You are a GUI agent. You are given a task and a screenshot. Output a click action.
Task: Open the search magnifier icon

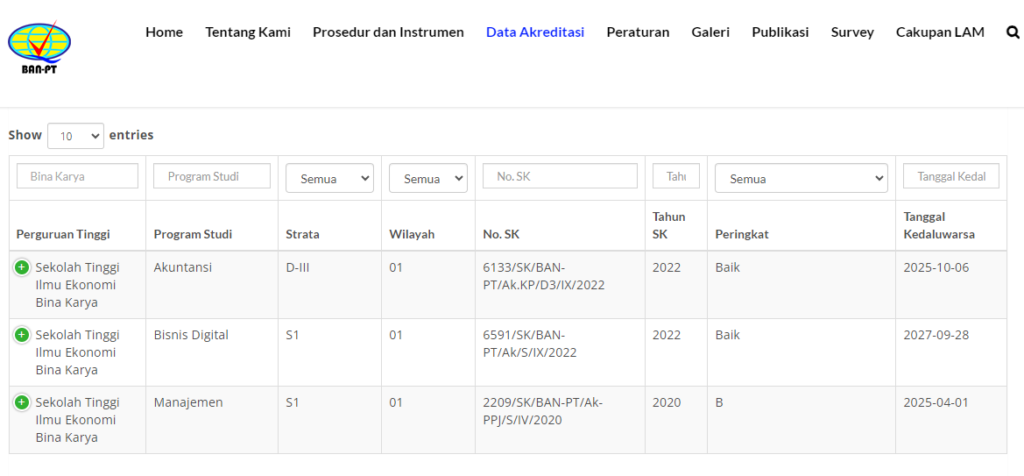point(1013,32)
